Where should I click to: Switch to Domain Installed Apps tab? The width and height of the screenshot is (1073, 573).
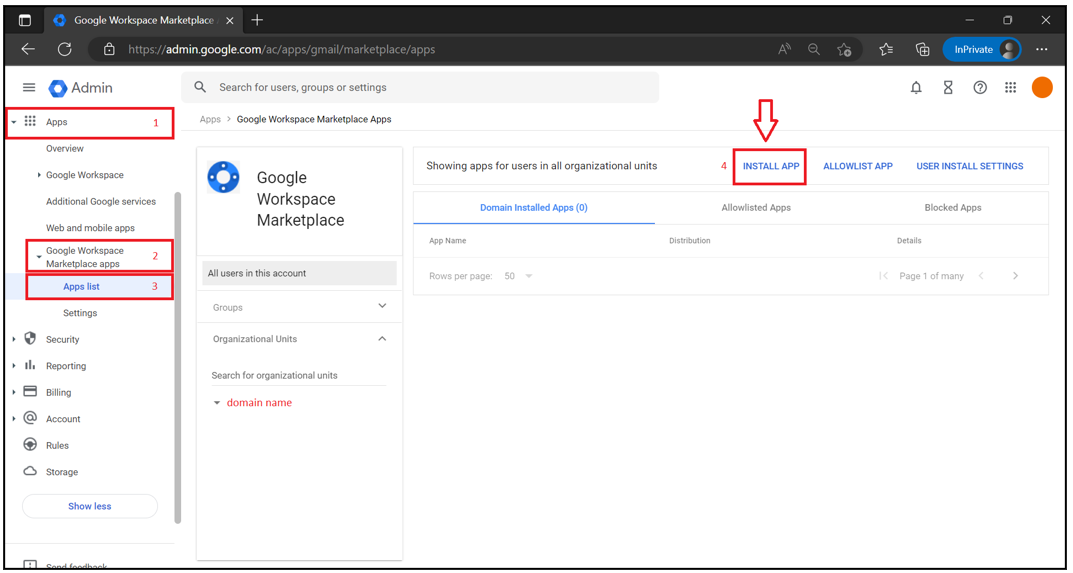[x=534, y=207]
